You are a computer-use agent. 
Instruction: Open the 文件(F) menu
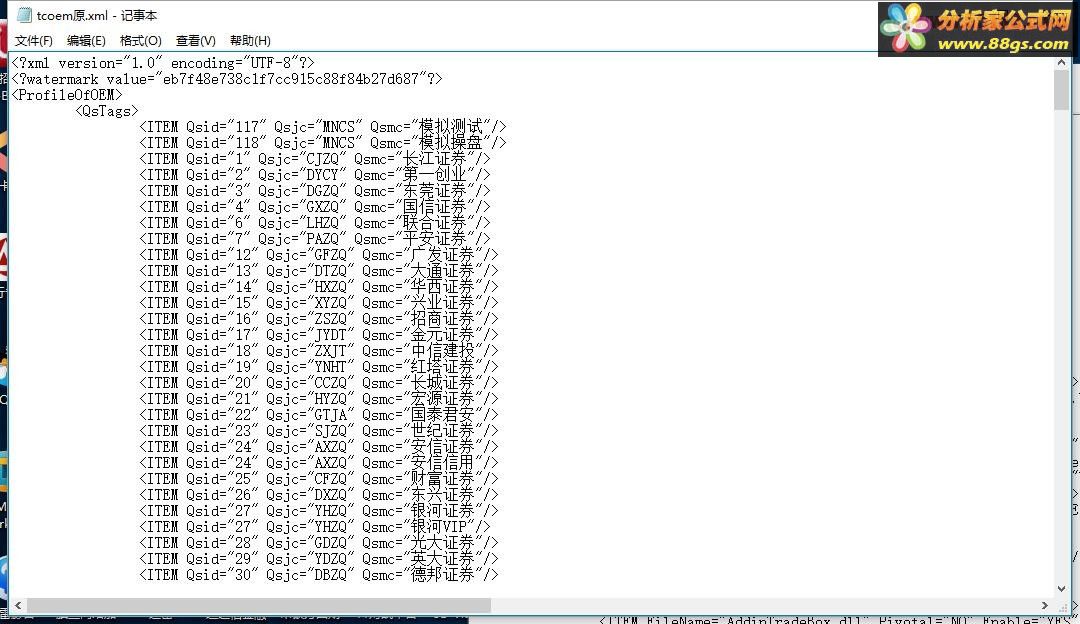33,41
